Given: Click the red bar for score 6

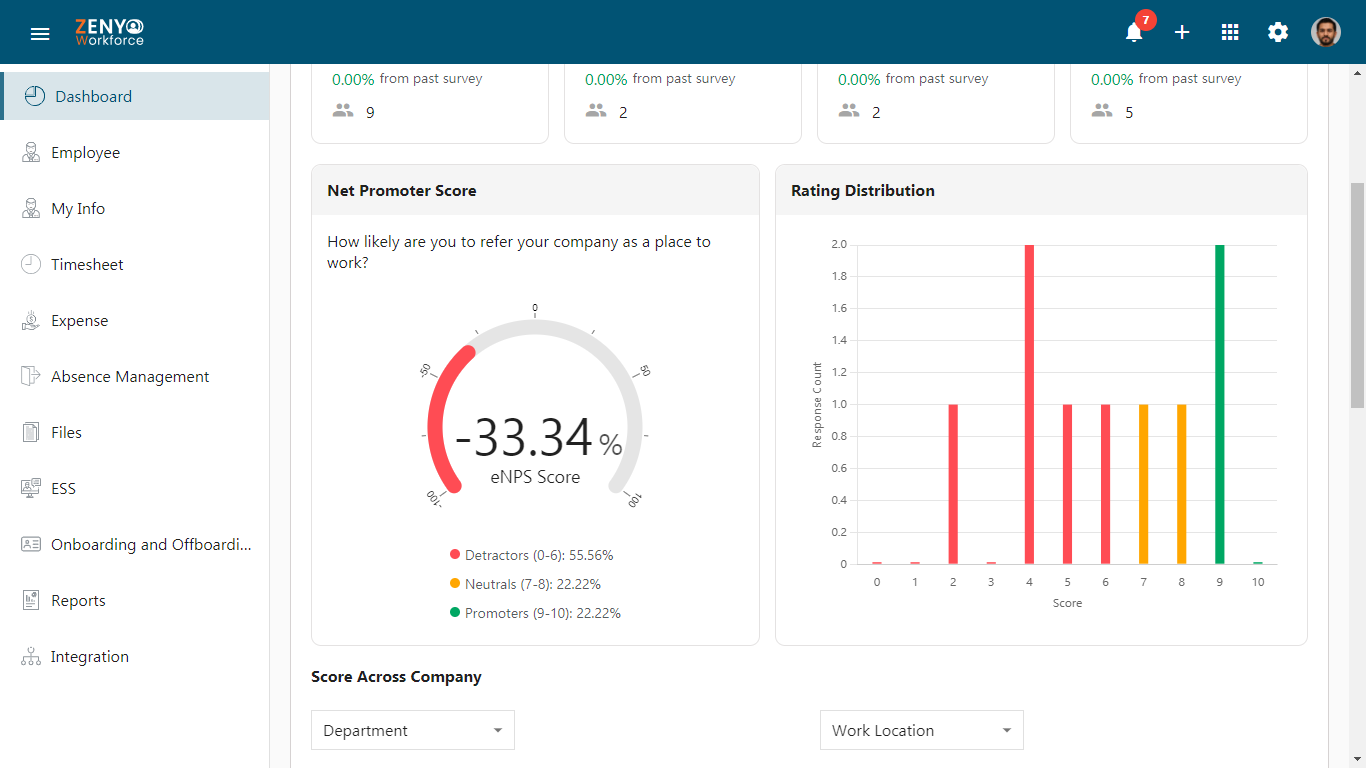Looking at the screenshot, I should coord(1105,484).
